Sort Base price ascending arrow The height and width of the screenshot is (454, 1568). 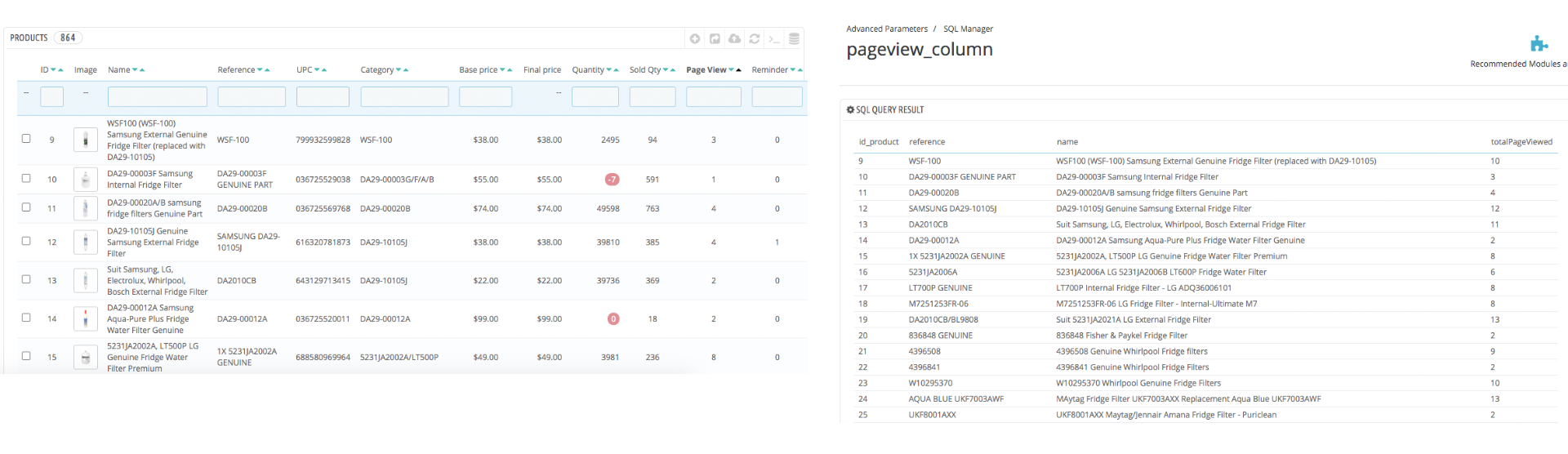(x=510, y=70)
